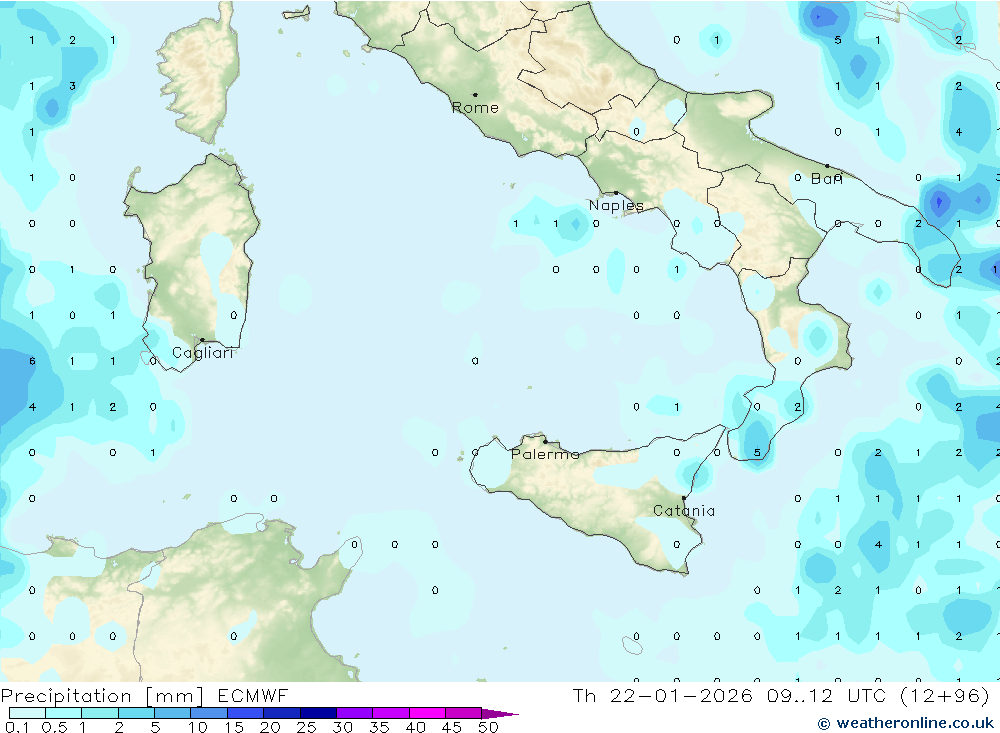Select the Catania city label
This screenshot has width=1000, height=733.
click(684, 511)
